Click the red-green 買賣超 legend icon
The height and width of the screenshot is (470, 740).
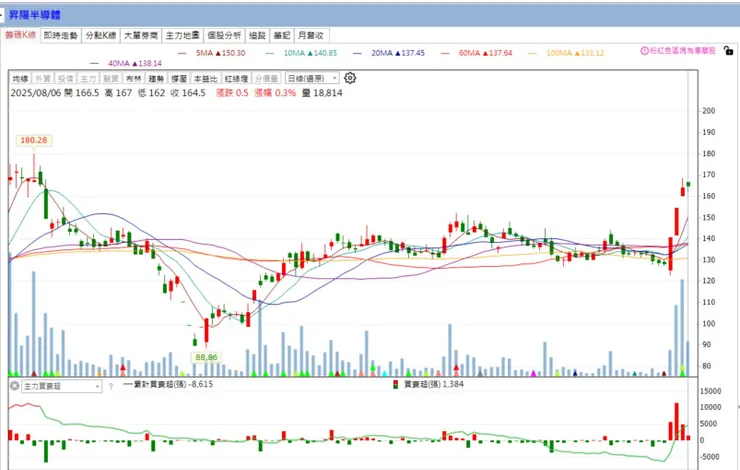point(395,385)
